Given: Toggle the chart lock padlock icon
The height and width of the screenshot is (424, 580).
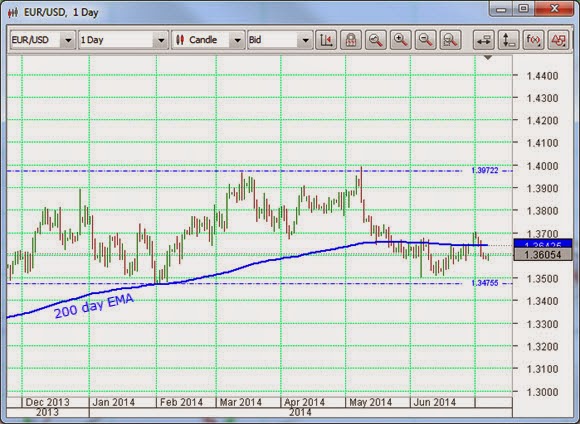Looking at the screenshot, I should 351,40.
